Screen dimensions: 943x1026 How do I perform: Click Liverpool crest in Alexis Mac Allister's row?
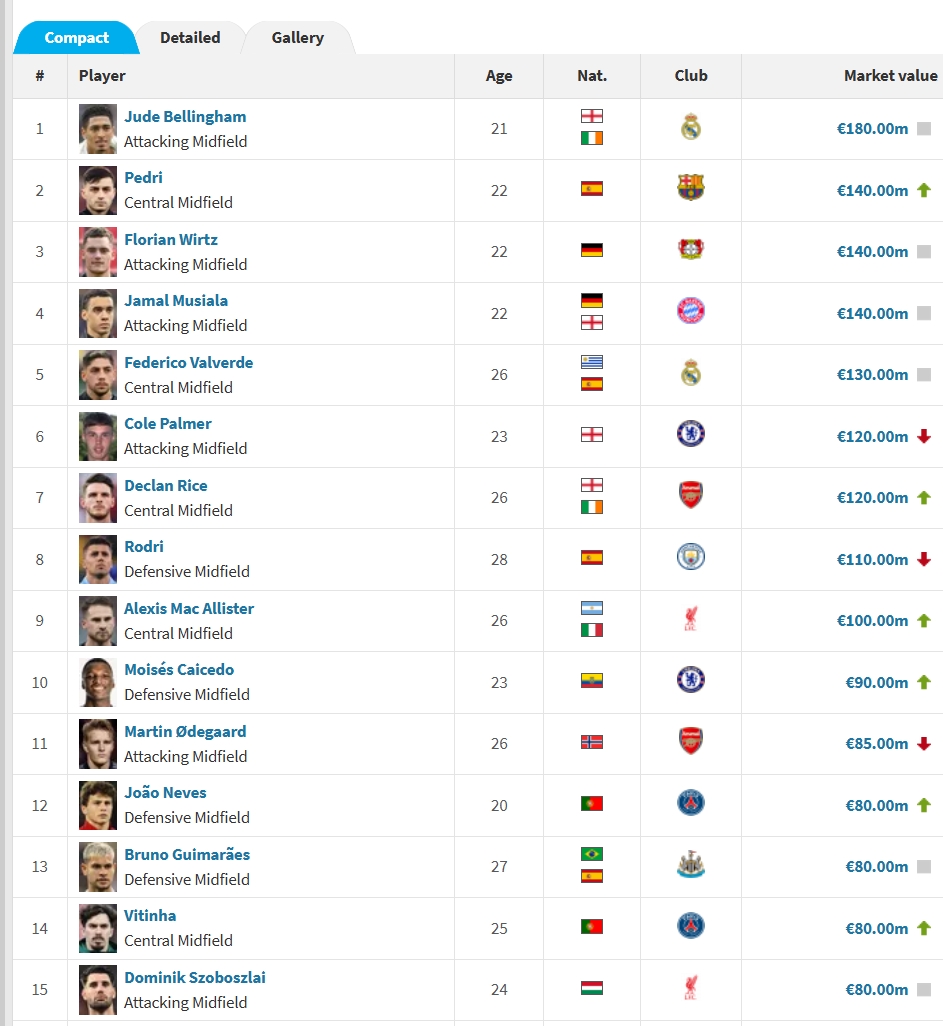(x=690, y=619)
